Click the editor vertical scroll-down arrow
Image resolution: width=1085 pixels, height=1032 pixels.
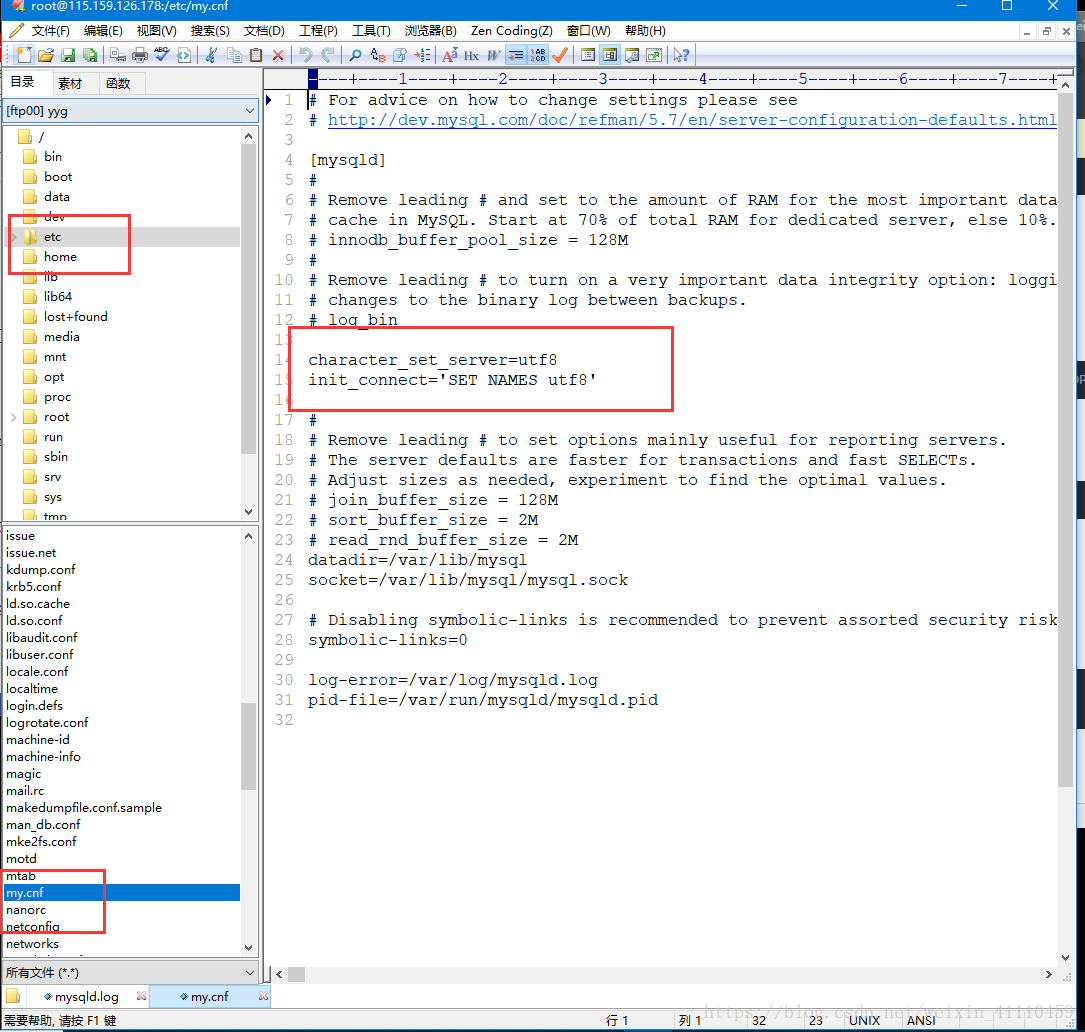tap(1065, 957)
